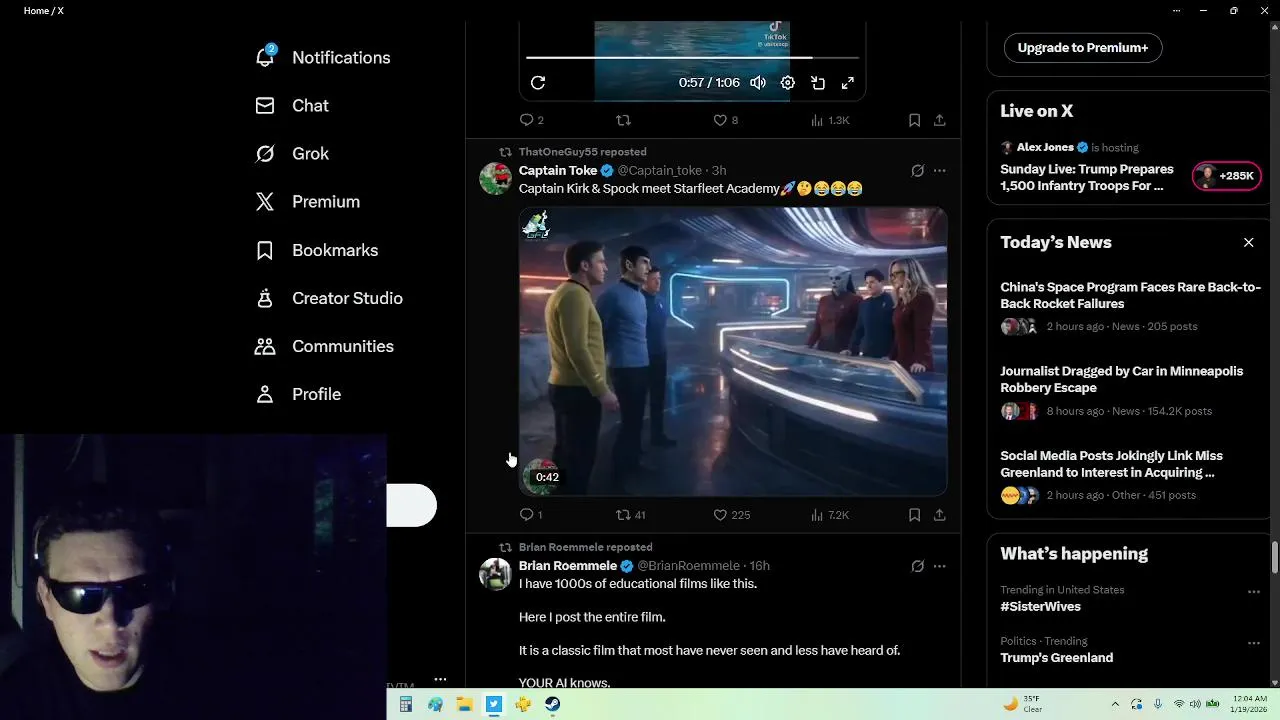Click the Notifications bell icon
Image resolution: width=1280 pixels, height=720 pixels.
pyautogui.click(x=265, y=57)
